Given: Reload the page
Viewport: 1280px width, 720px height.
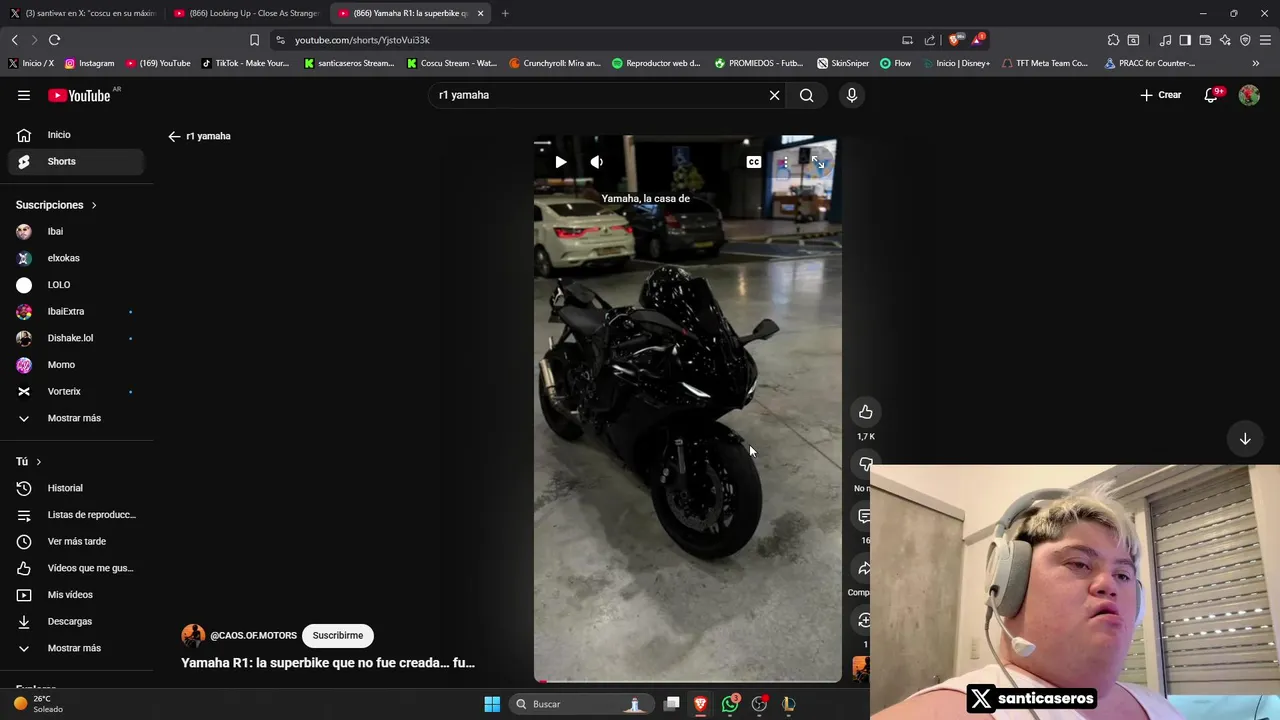Looking at the screenshot, I should coord(54,40).
